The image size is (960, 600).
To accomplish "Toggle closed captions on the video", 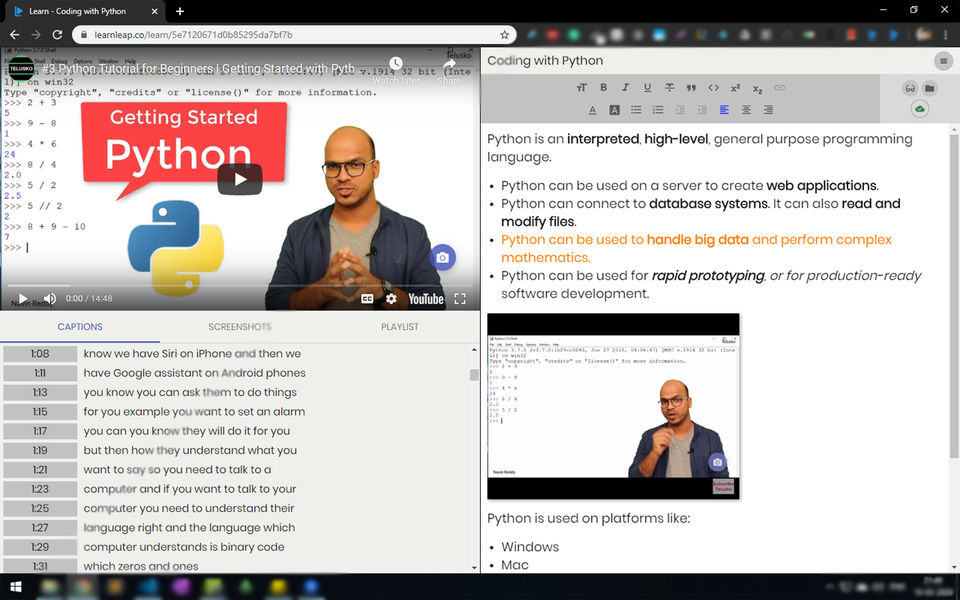I will 367,299.
